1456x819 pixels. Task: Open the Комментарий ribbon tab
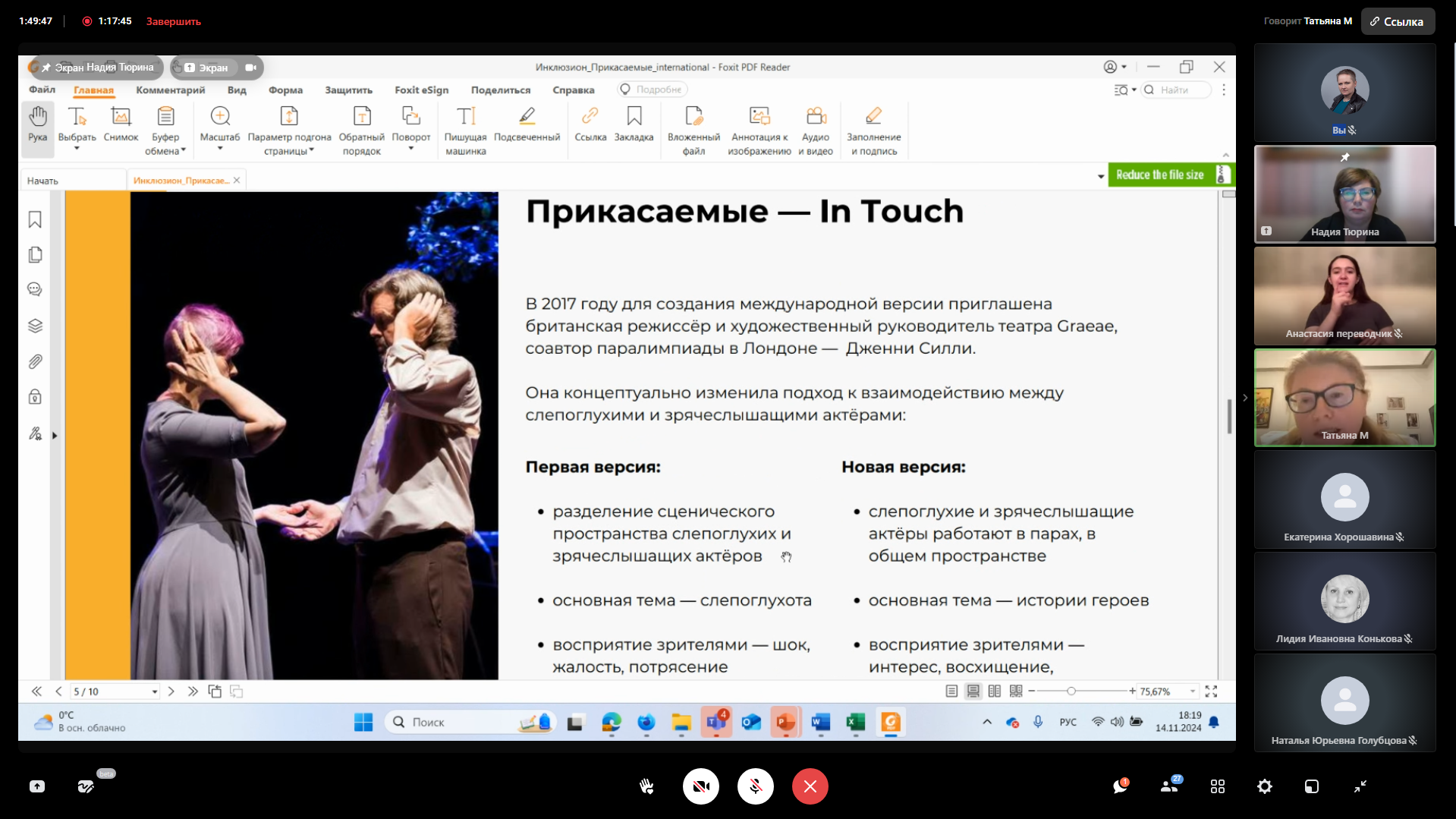(170, 90)
